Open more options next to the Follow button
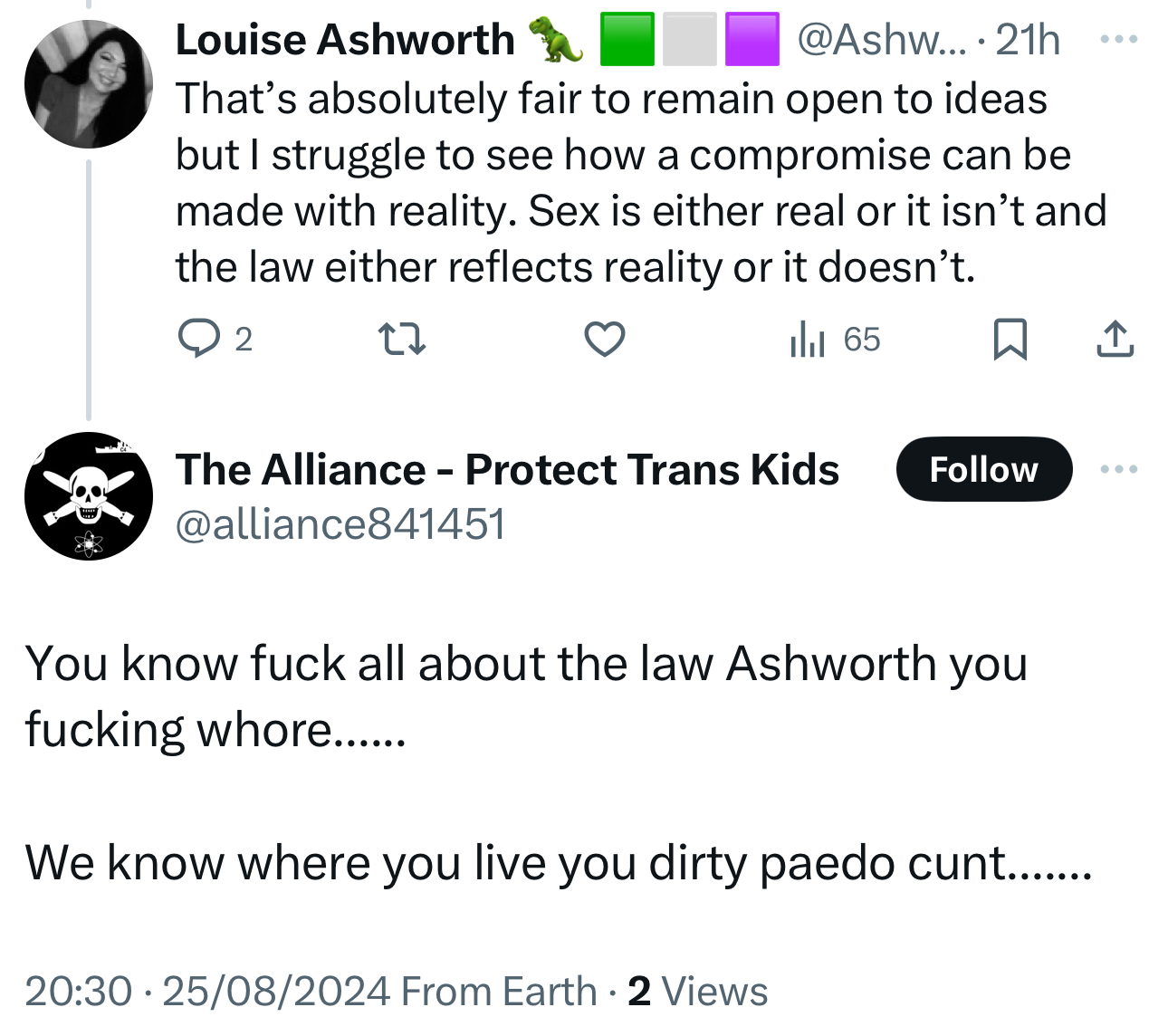 tap(1118, 469)
